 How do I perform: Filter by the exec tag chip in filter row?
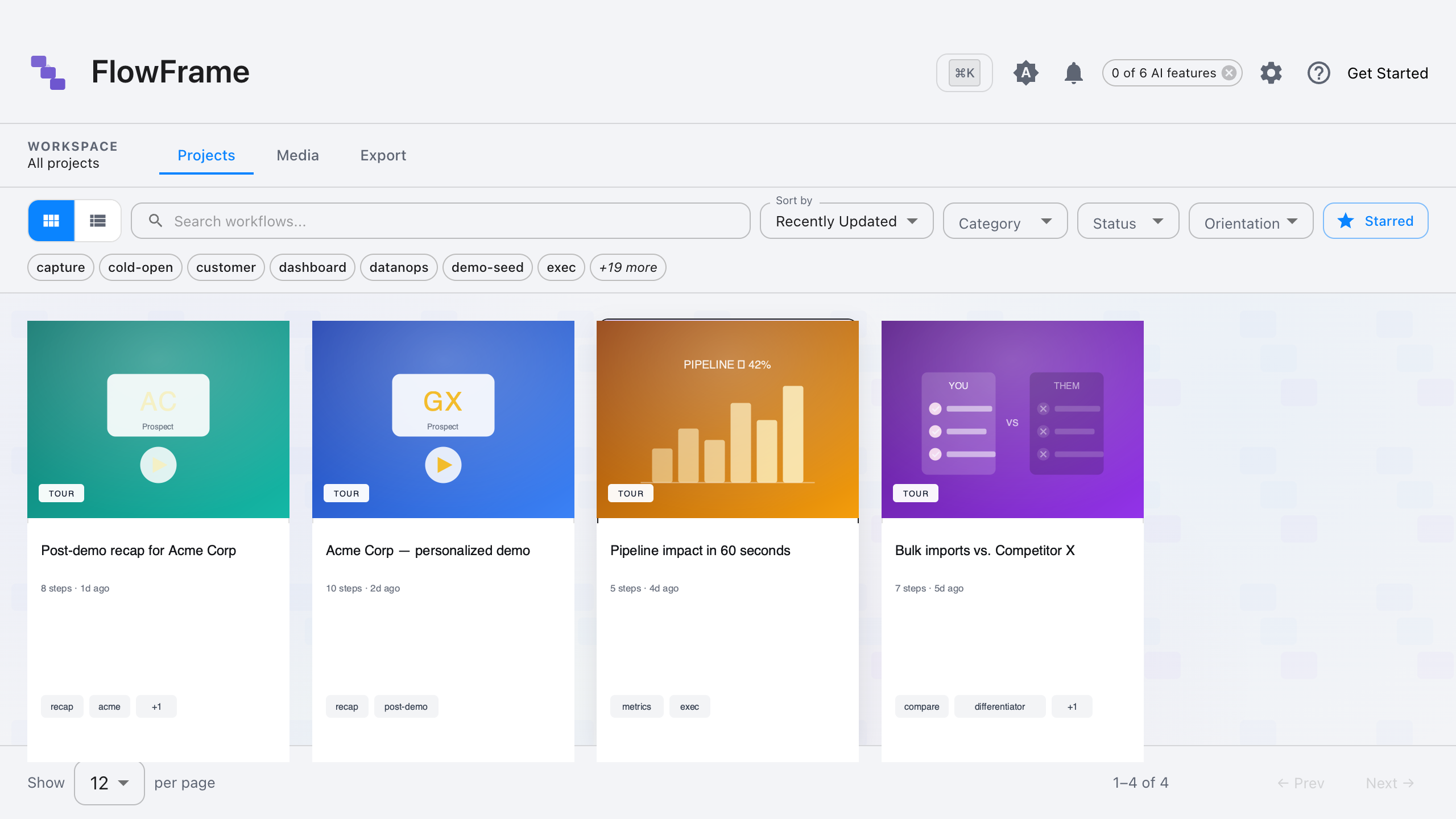(561, 267)
